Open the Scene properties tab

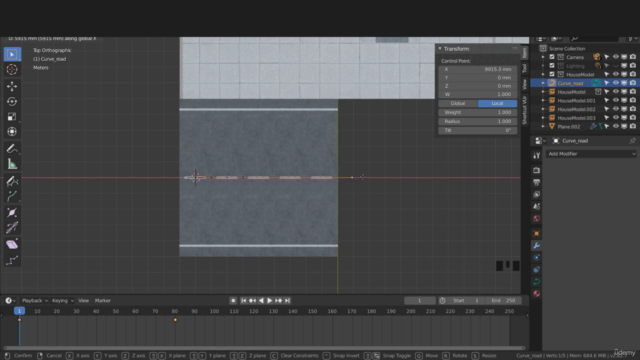click(x=537, y=207)
